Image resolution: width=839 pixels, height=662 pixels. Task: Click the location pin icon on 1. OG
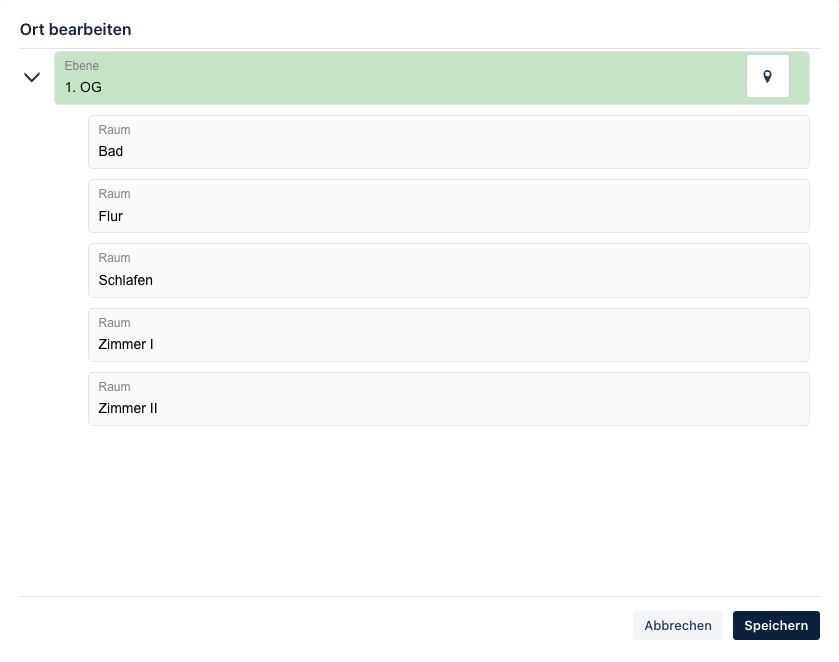(x=767, y=77)
